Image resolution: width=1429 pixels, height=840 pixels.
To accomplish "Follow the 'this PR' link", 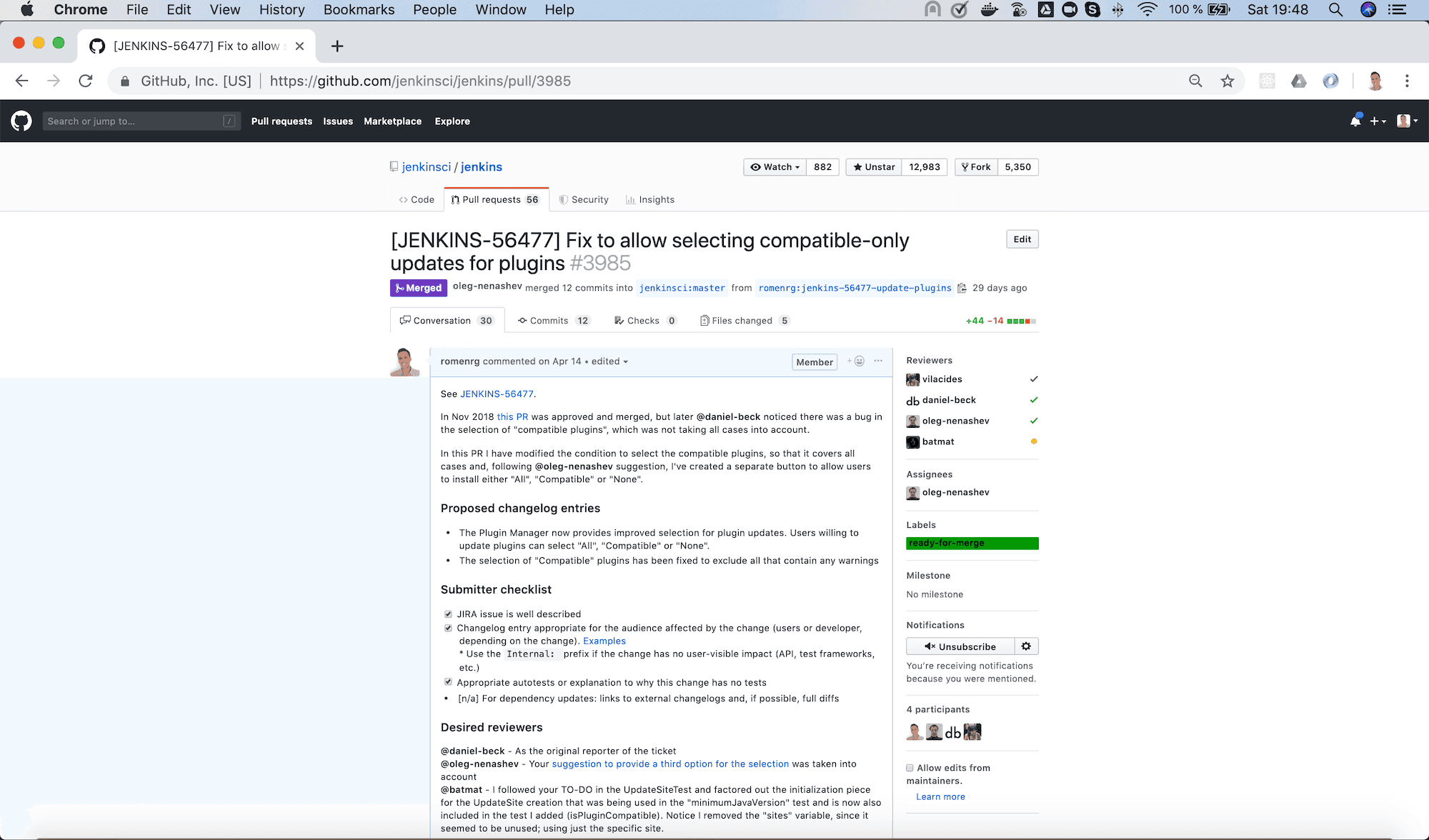I will [x=512, y=416].
